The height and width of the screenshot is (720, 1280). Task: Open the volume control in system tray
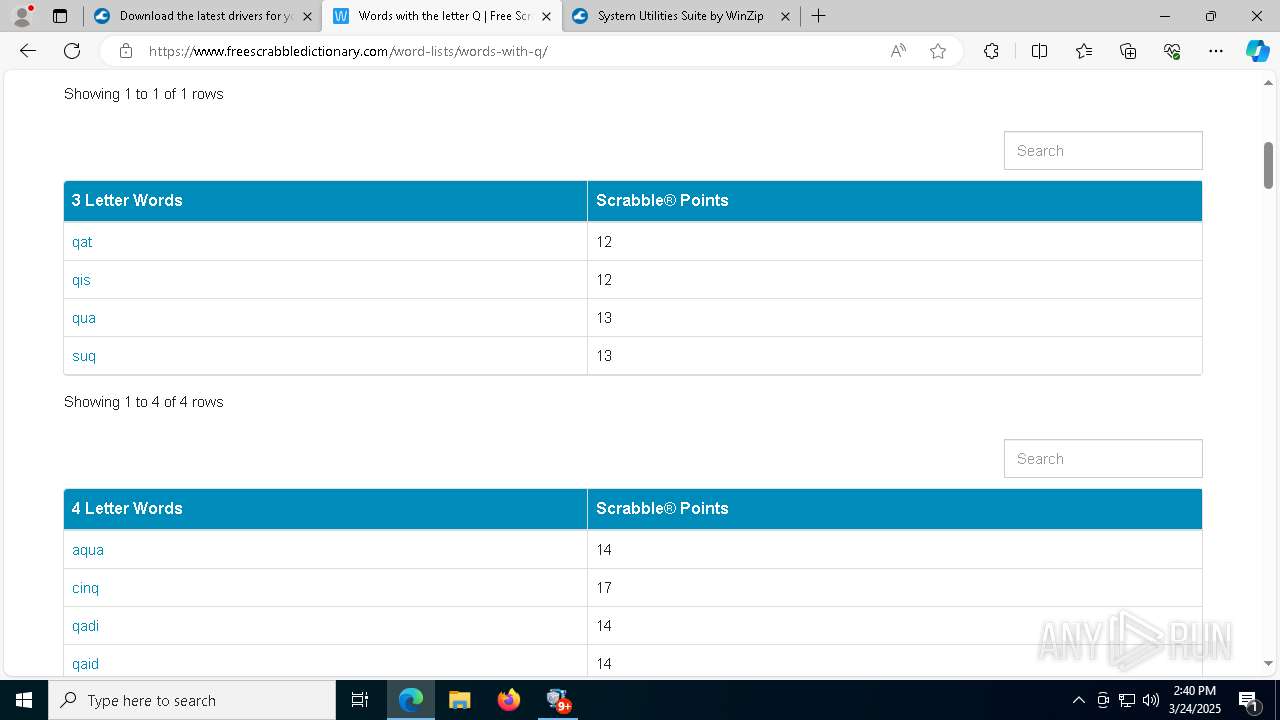[x=1150, y=700]
